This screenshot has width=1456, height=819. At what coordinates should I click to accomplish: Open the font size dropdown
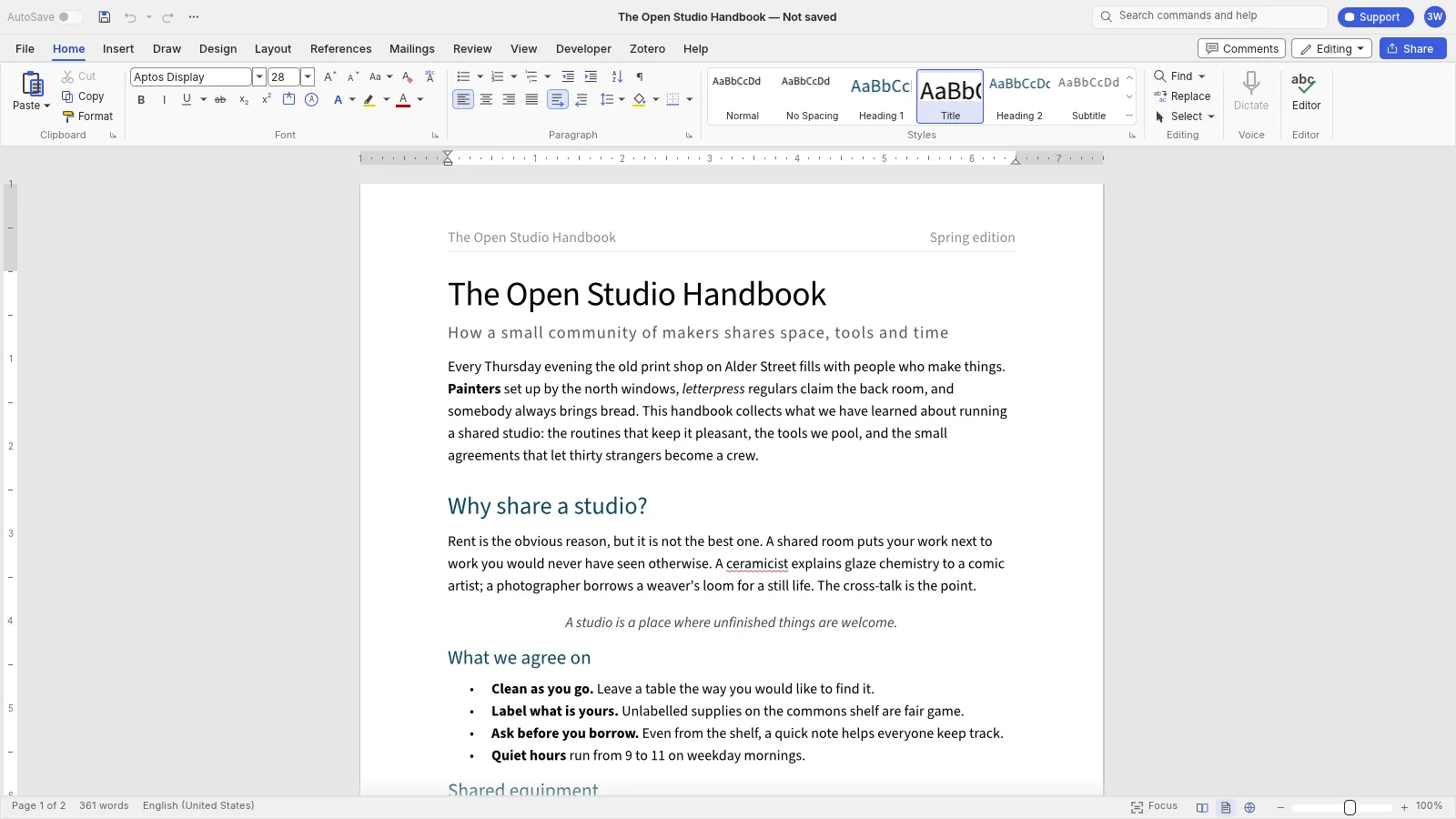click(x=308, y=77)
